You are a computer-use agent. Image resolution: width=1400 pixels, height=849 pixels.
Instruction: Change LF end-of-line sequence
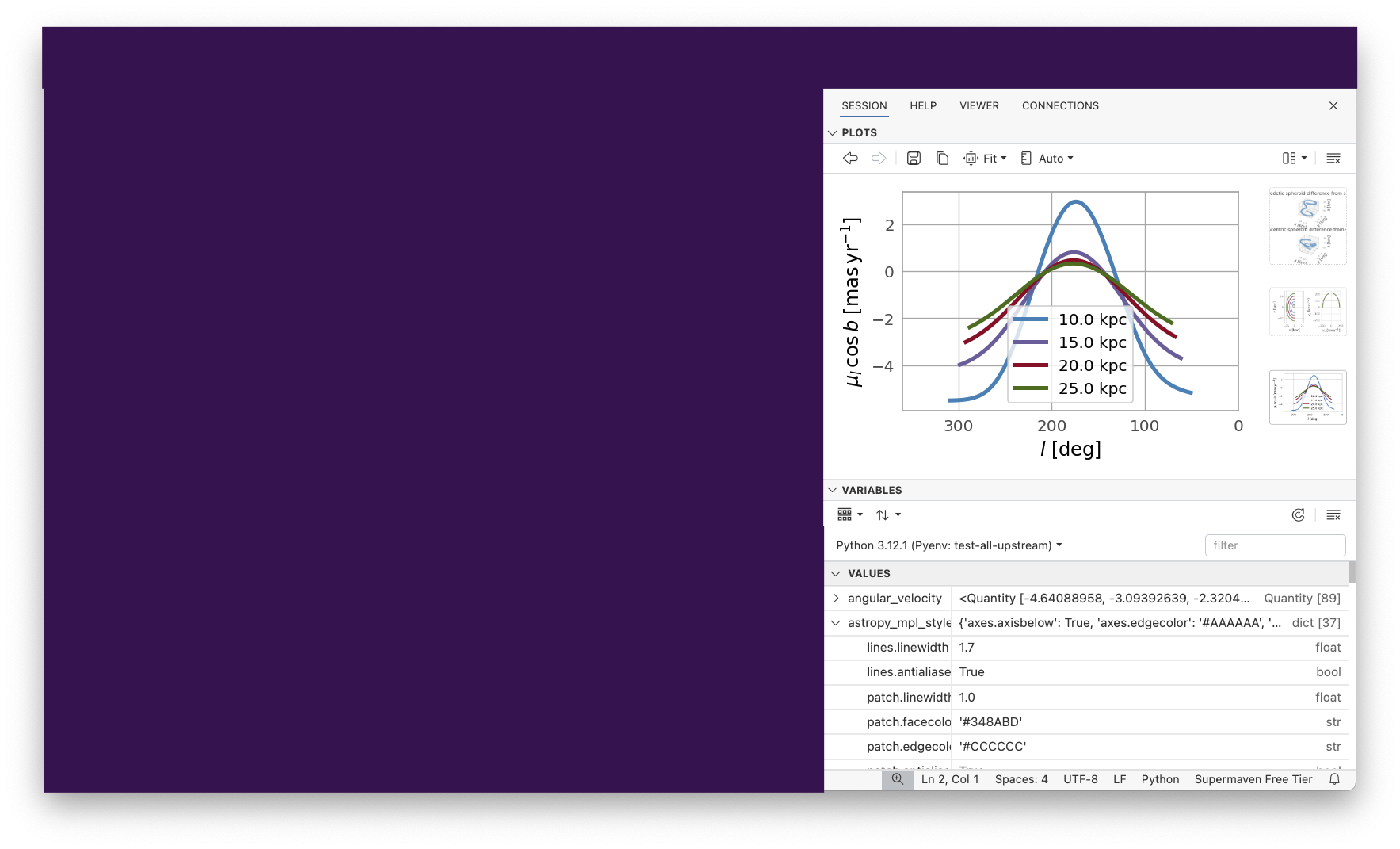click(1120, 779)
